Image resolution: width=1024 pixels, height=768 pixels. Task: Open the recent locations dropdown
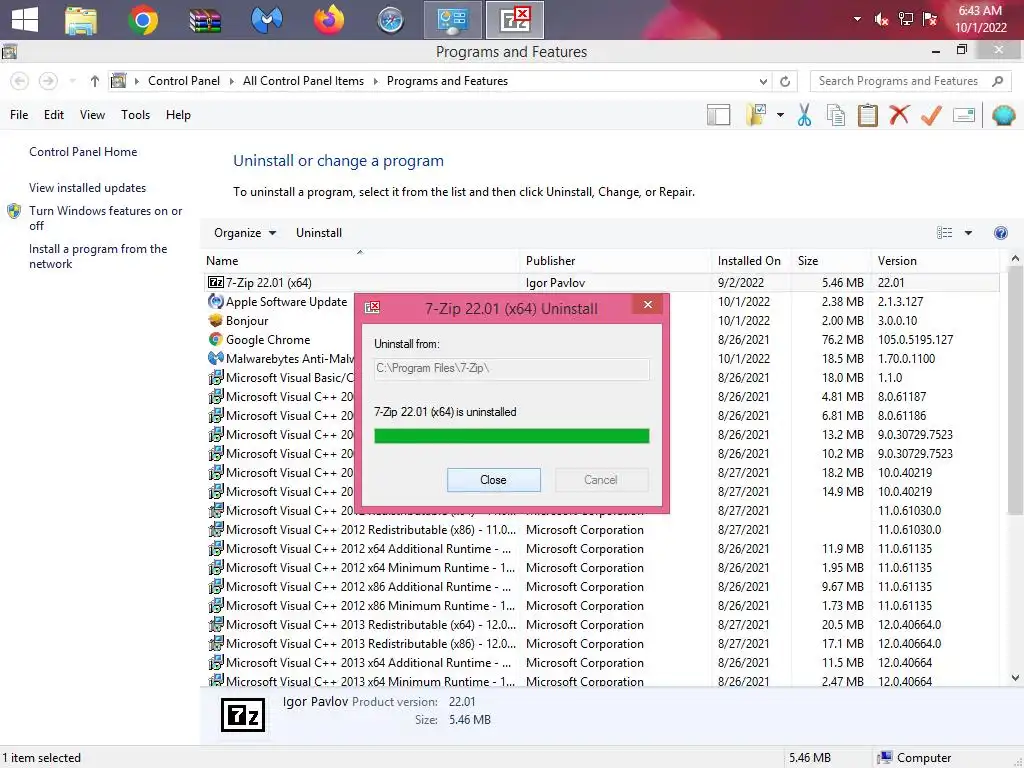[72, 81]
